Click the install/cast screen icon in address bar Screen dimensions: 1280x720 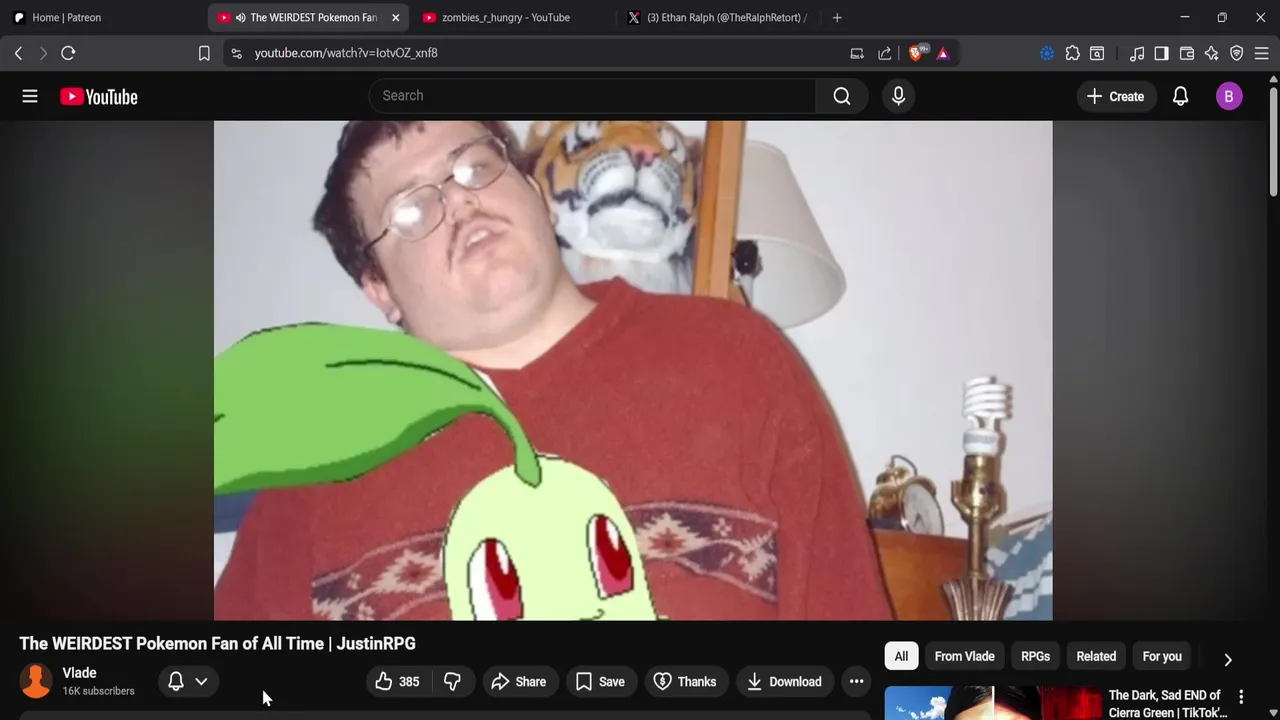(x=857, y=53)
